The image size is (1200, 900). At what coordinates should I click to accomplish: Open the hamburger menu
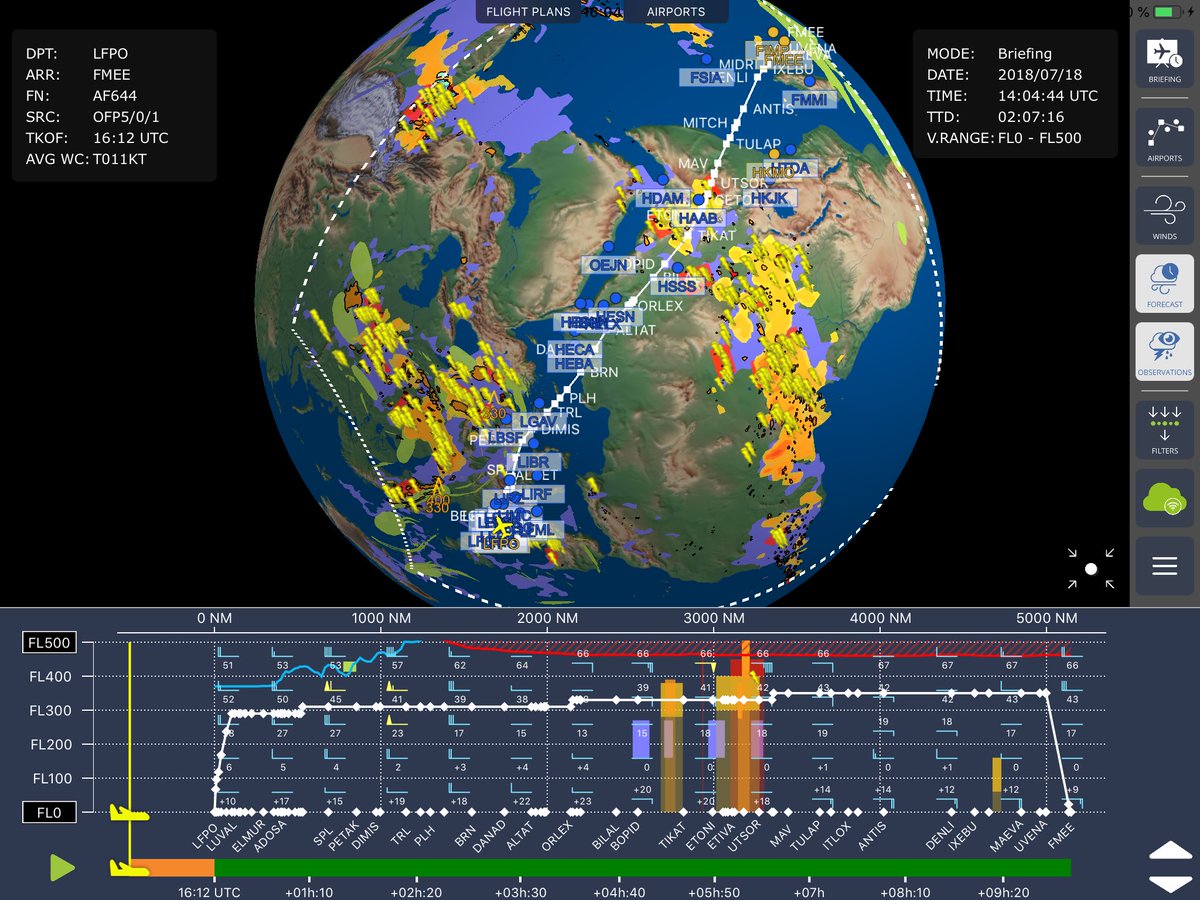pyautogui.click(x=1164, y=566)
